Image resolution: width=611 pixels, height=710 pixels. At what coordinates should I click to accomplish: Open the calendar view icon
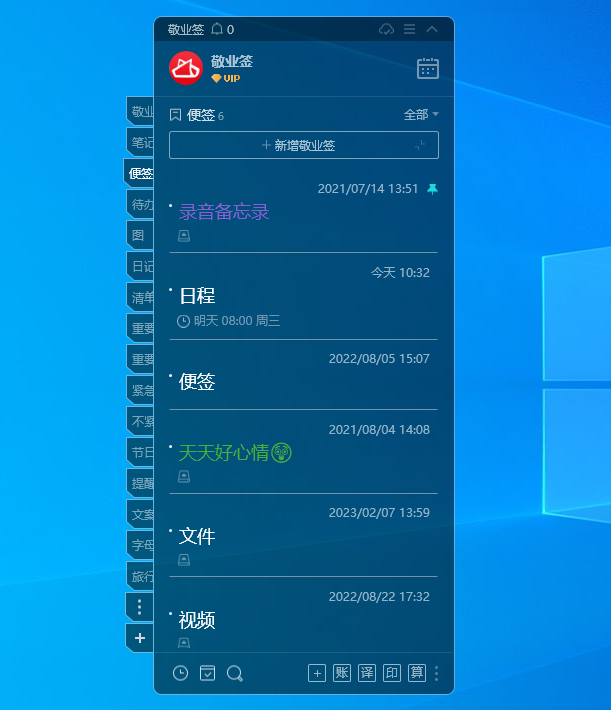(428, 68)
